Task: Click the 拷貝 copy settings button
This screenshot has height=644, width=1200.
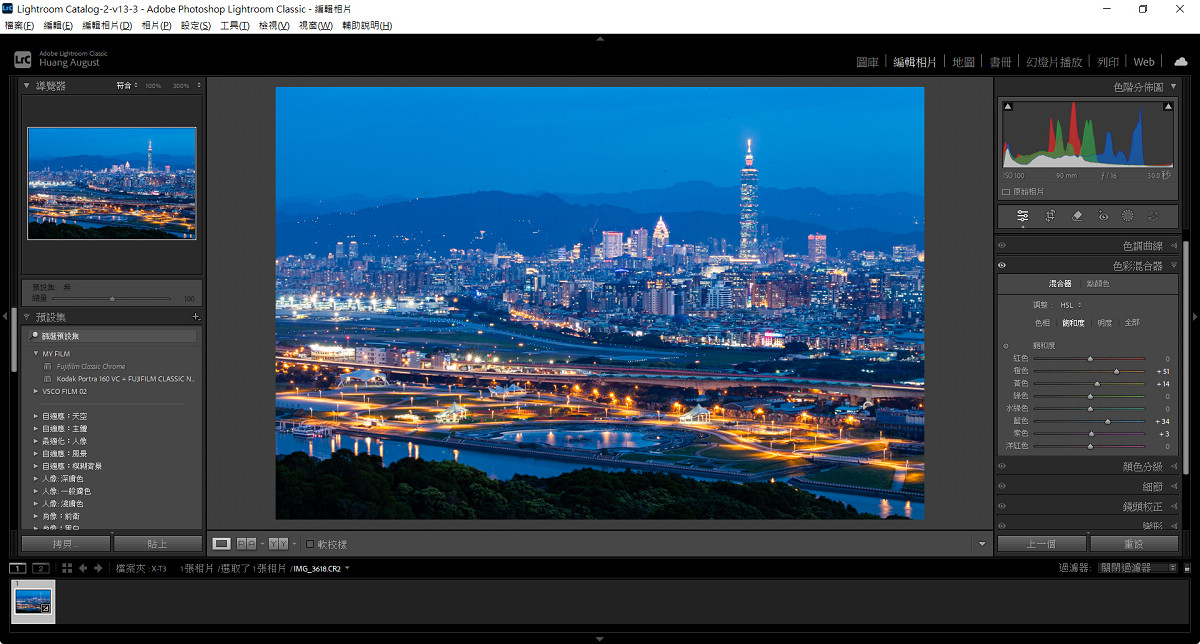Action: pyautogui.click(x=65, y=544)
